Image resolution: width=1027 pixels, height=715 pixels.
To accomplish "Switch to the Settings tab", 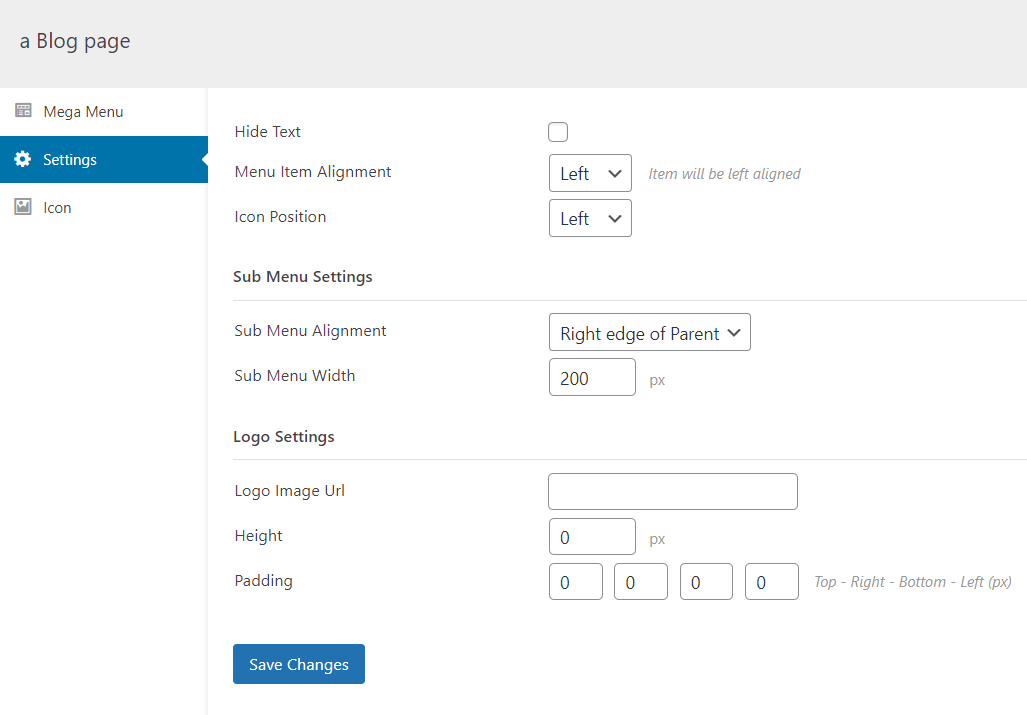I will pos(103,160).
